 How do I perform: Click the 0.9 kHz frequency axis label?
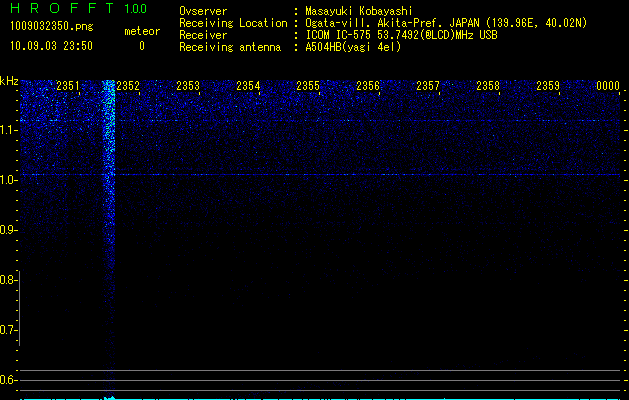click(x=8, y=230)
